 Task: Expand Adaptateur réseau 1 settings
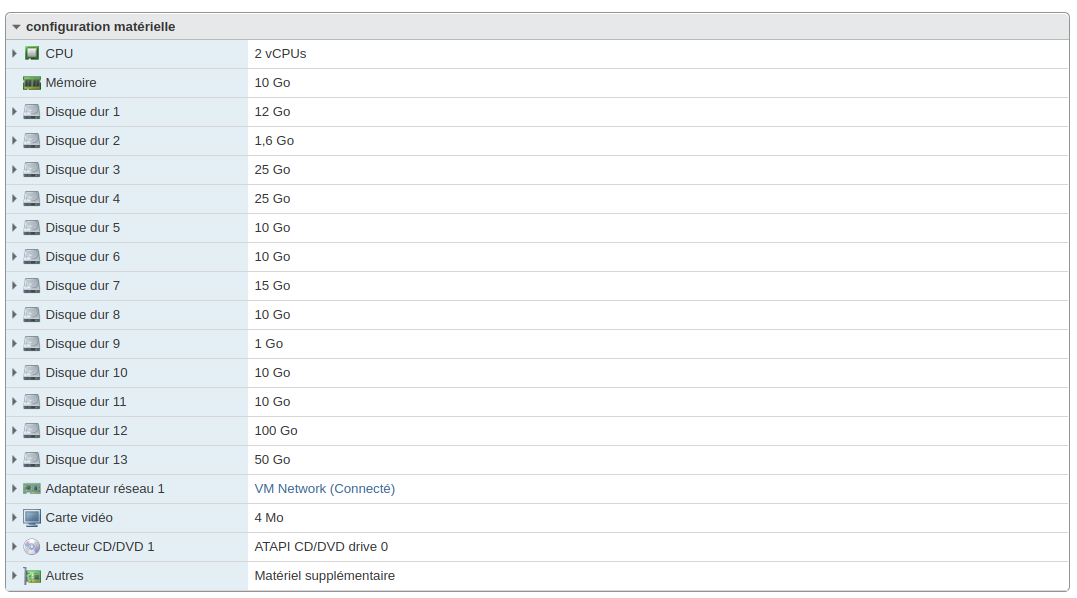click(14, 489)
